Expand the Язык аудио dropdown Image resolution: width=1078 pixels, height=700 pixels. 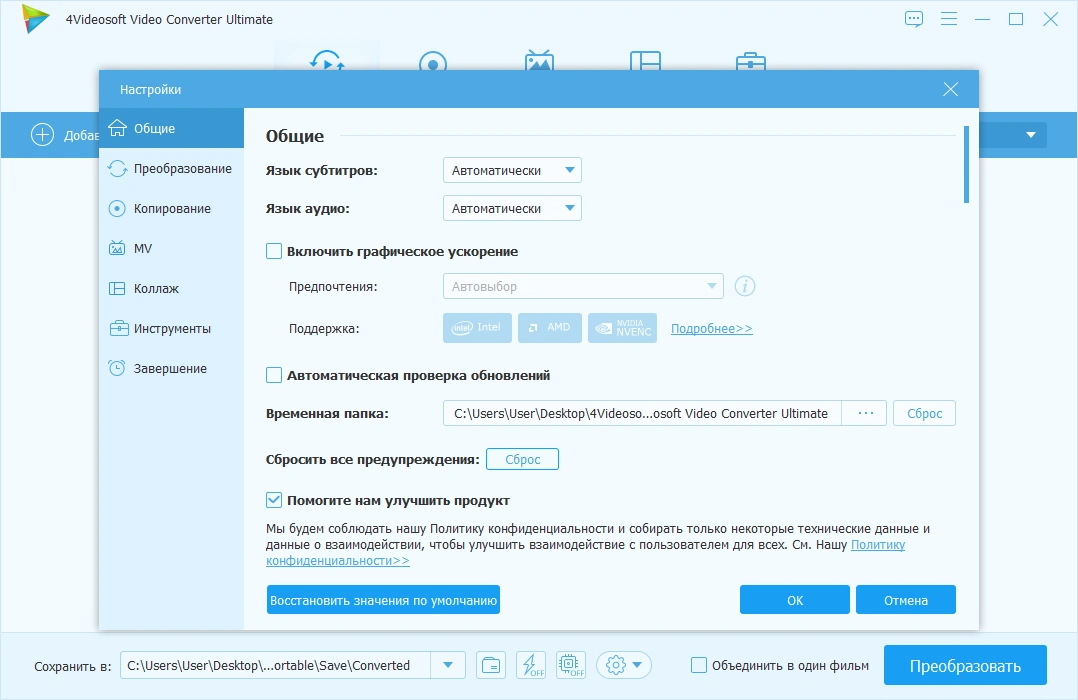click(x=512, y=208)
